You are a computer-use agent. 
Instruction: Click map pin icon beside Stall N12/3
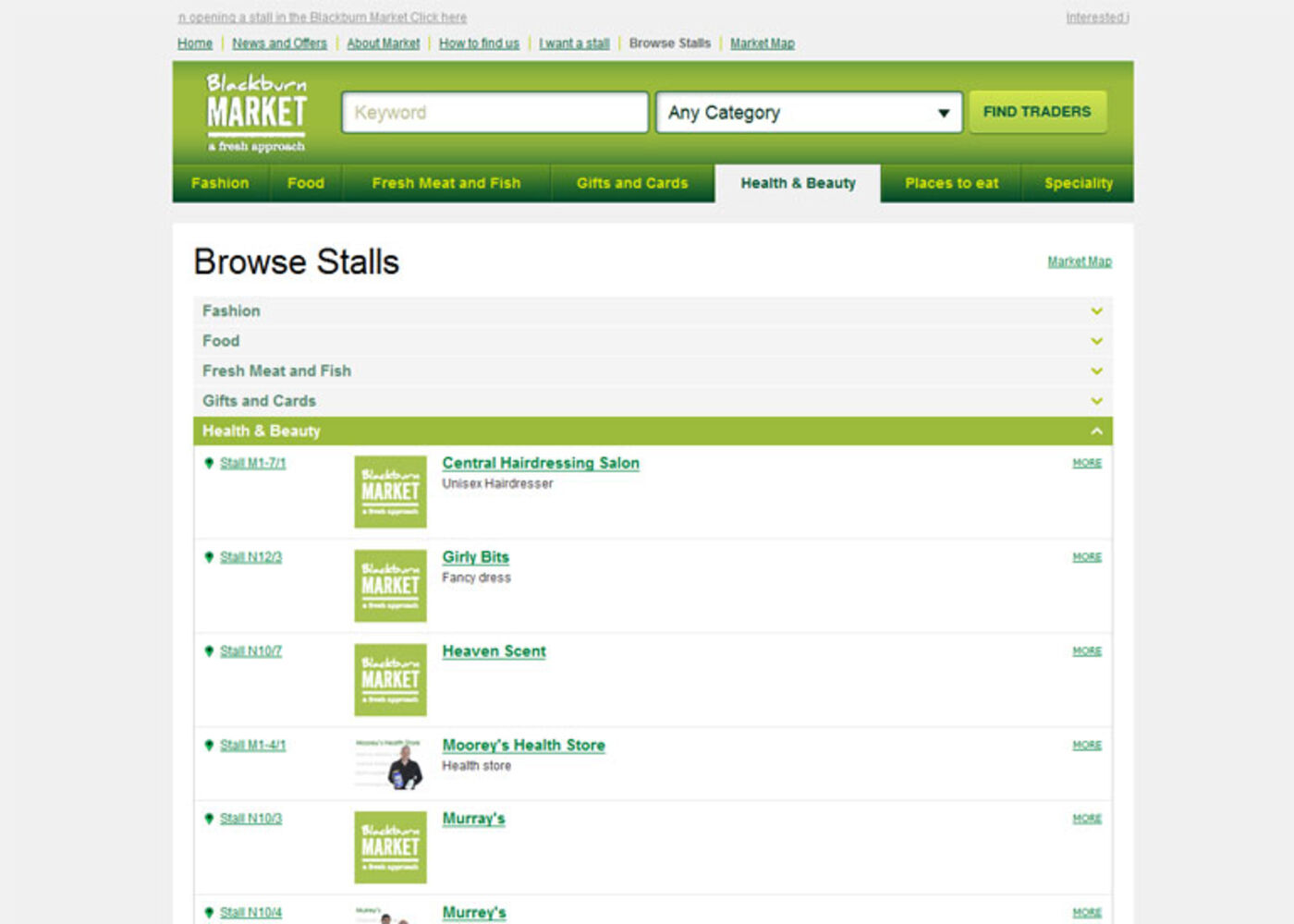(209, 557)
